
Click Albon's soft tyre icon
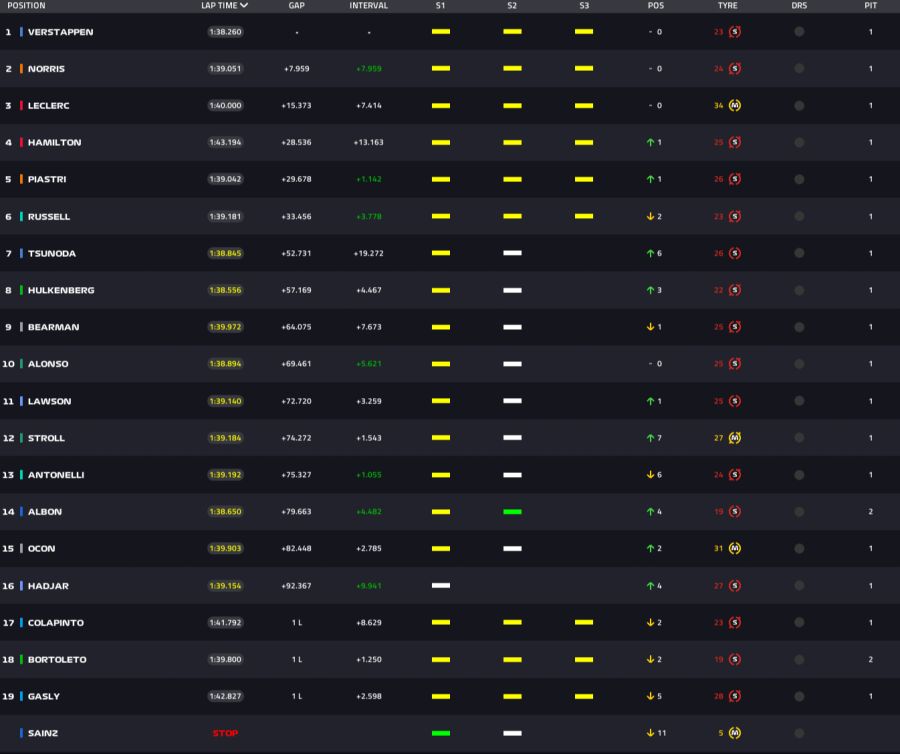click(735, 512)
